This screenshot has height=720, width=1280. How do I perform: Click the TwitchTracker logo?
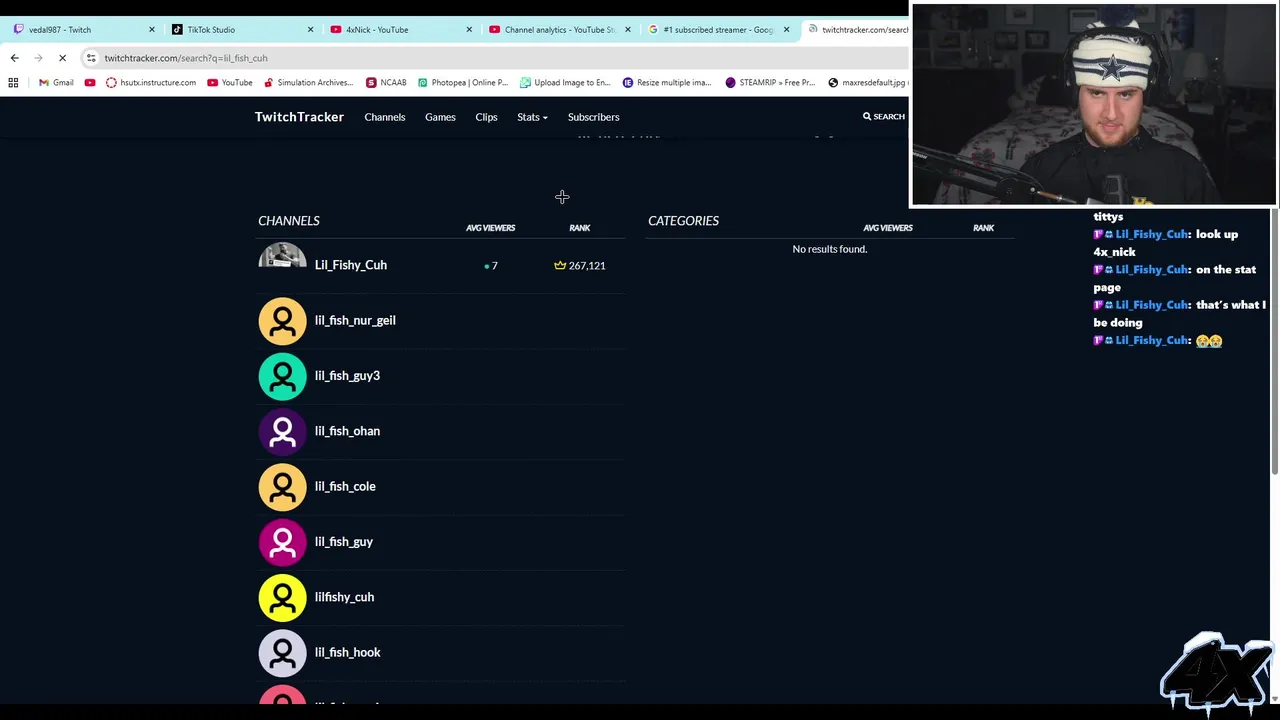[x=299, y=117]
